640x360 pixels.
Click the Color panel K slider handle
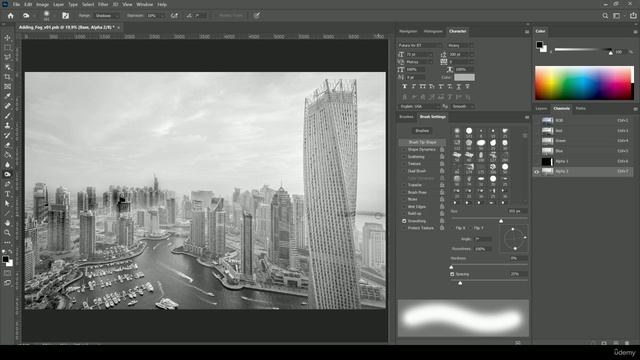pos(611,53)
